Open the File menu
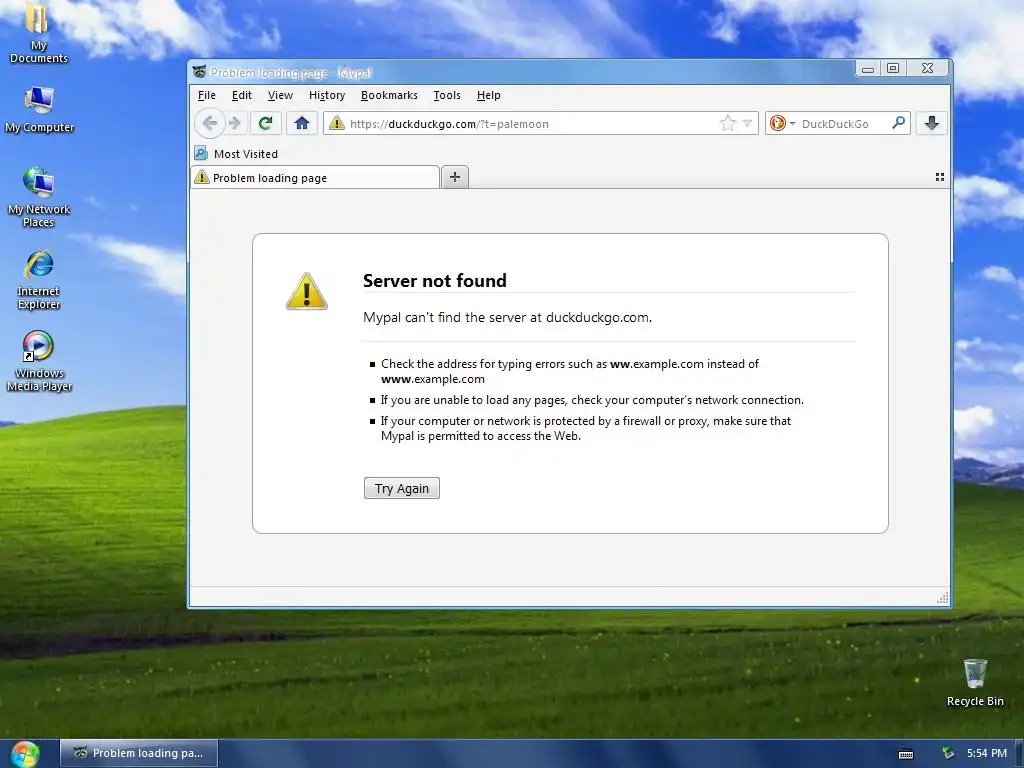Image resolution: width=1024 pixels, height=768 pixels. coord(206,95)
